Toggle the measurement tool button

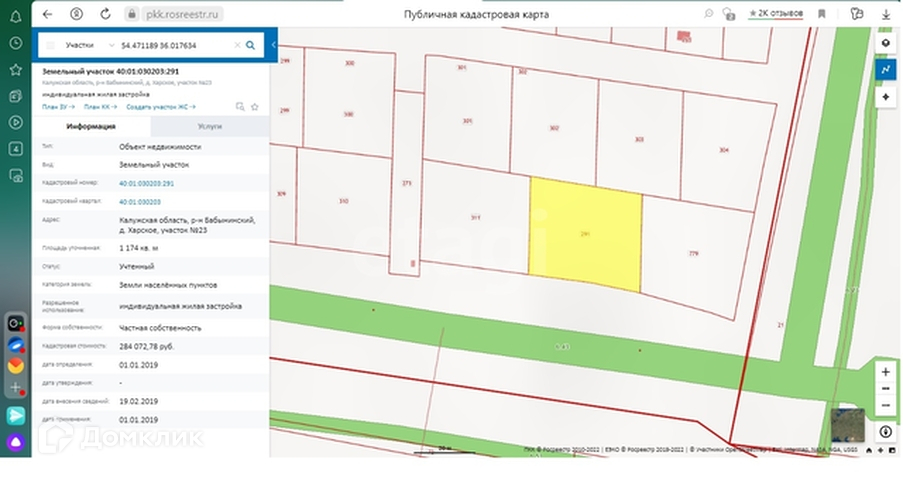point(886,70)
